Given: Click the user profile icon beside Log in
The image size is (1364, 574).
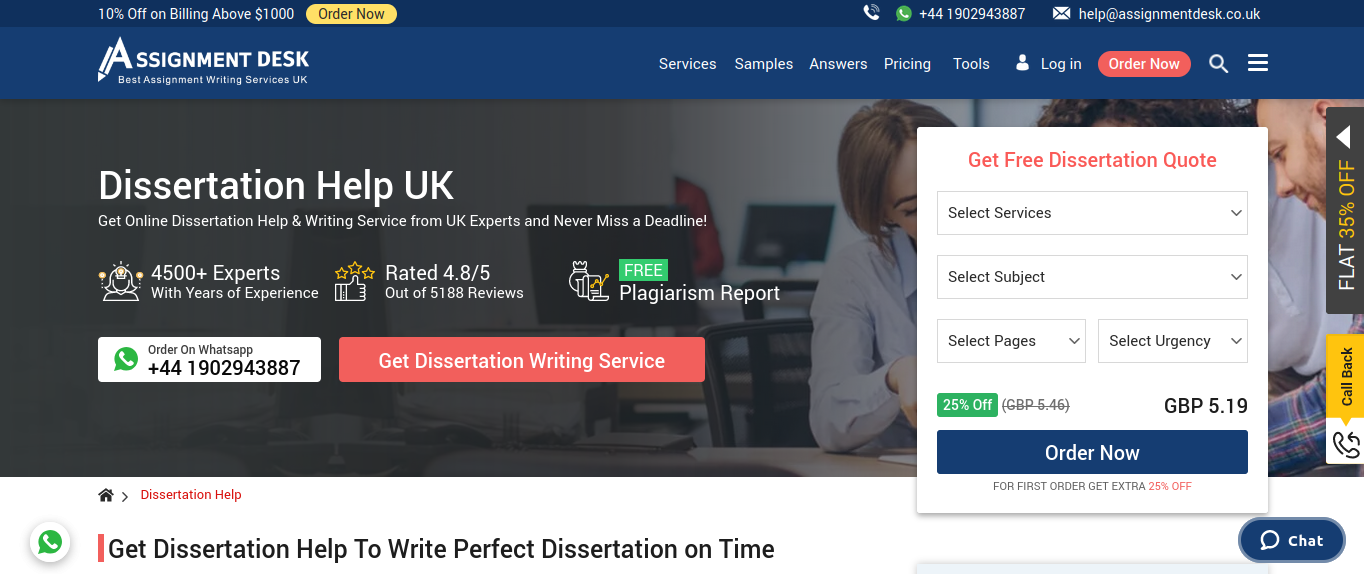Looking at the screenshot, I should point(1022,63).
